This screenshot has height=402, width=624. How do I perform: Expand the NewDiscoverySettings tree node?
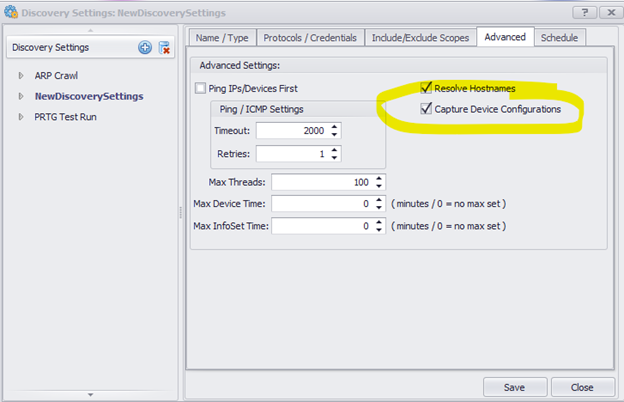point(21,96)
